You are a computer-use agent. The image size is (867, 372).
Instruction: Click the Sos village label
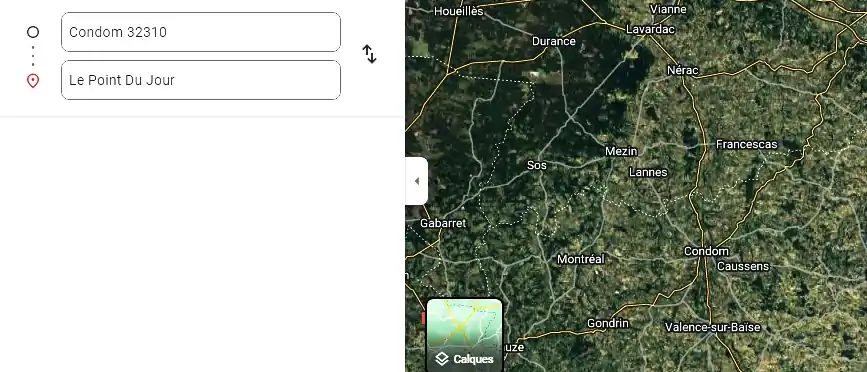[x=536, y=165]
